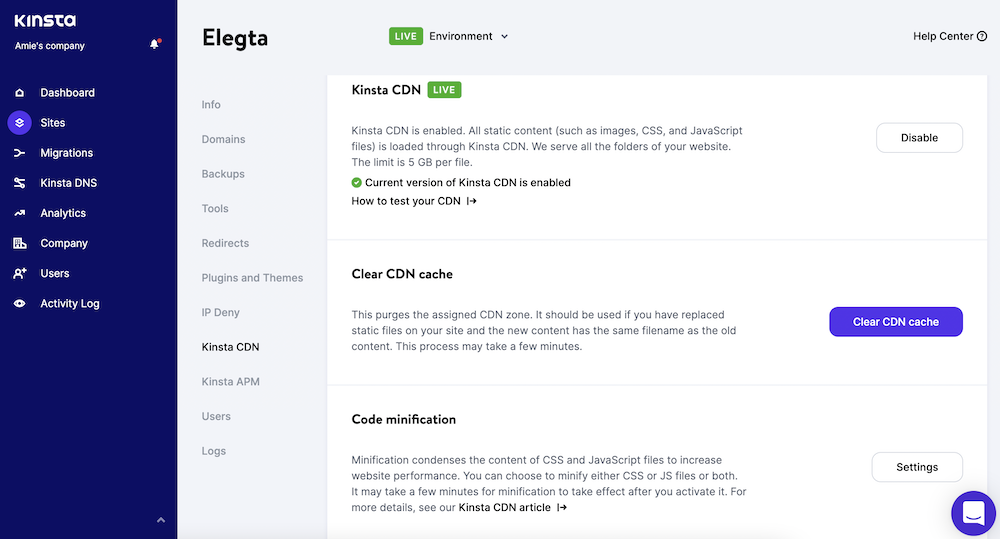Click the Elegta site title

pyautogui.click(x=235, y=38)
